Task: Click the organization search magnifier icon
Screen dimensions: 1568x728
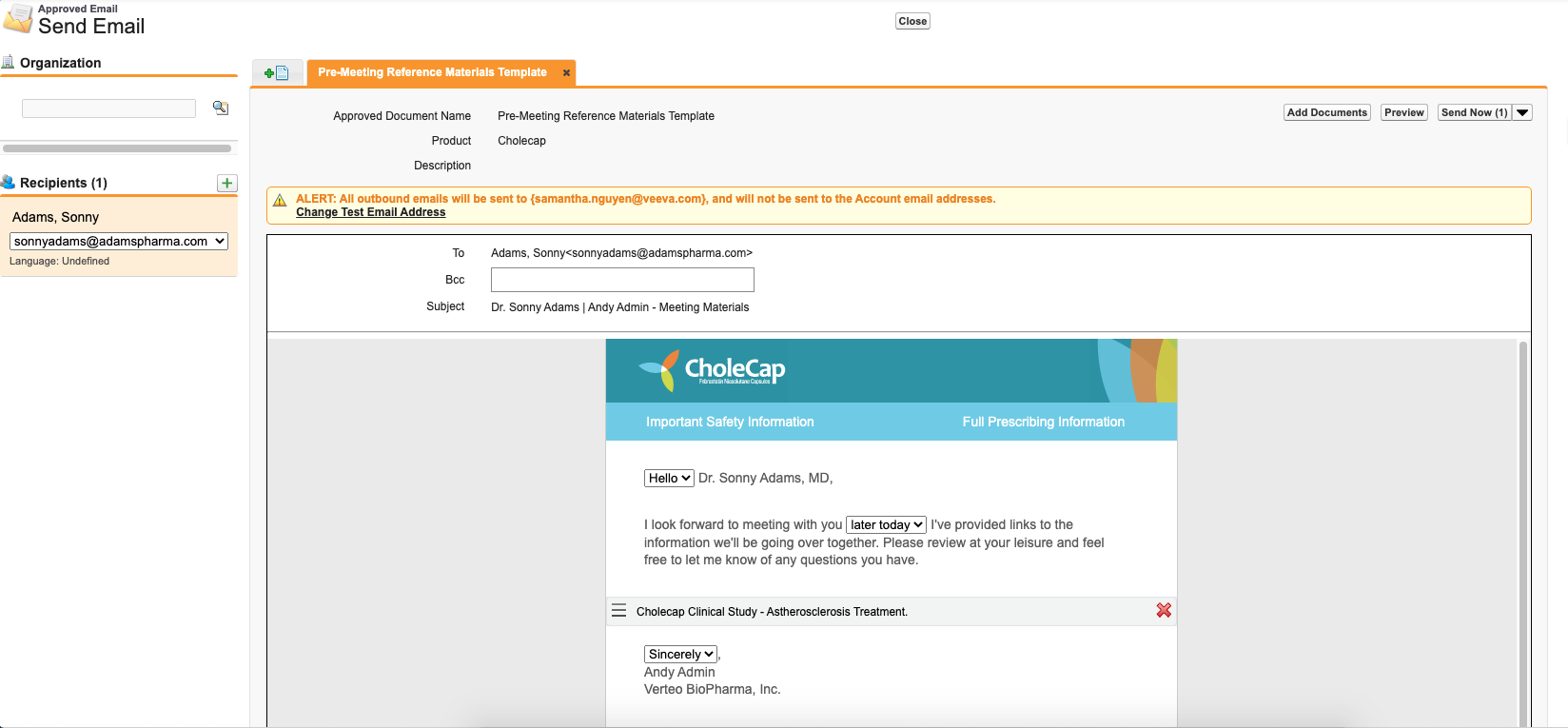Action: tap(221, 108)
